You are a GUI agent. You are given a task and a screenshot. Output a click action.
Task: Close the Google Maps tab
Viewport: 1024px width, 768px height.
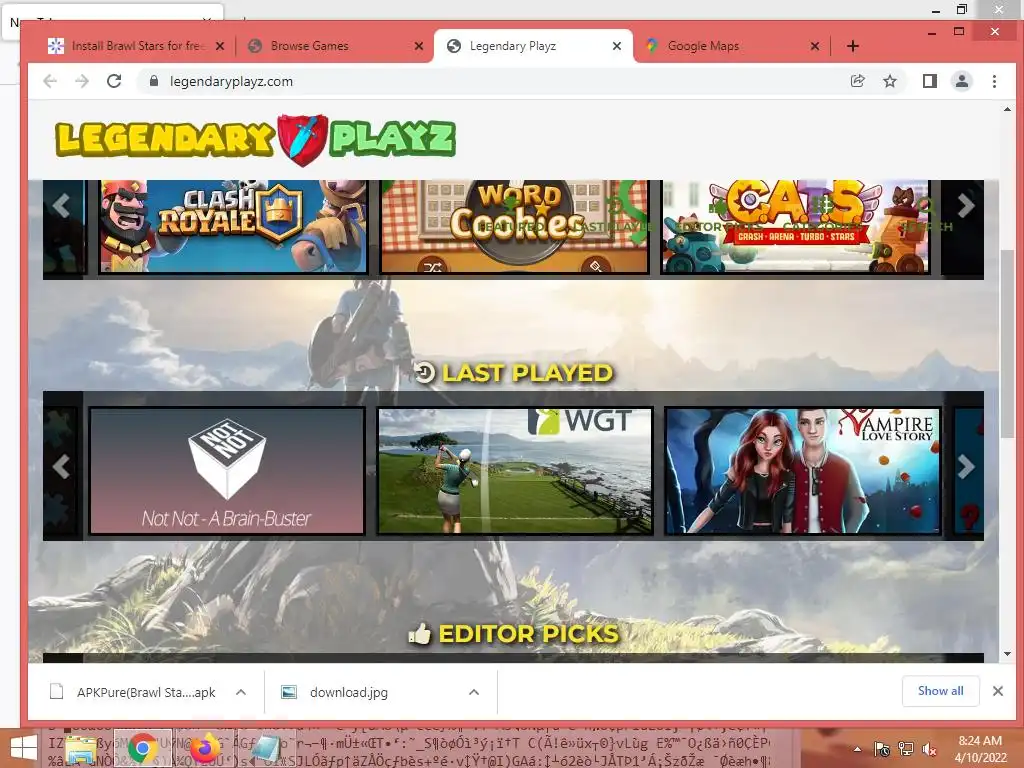(x=814, y=46)
